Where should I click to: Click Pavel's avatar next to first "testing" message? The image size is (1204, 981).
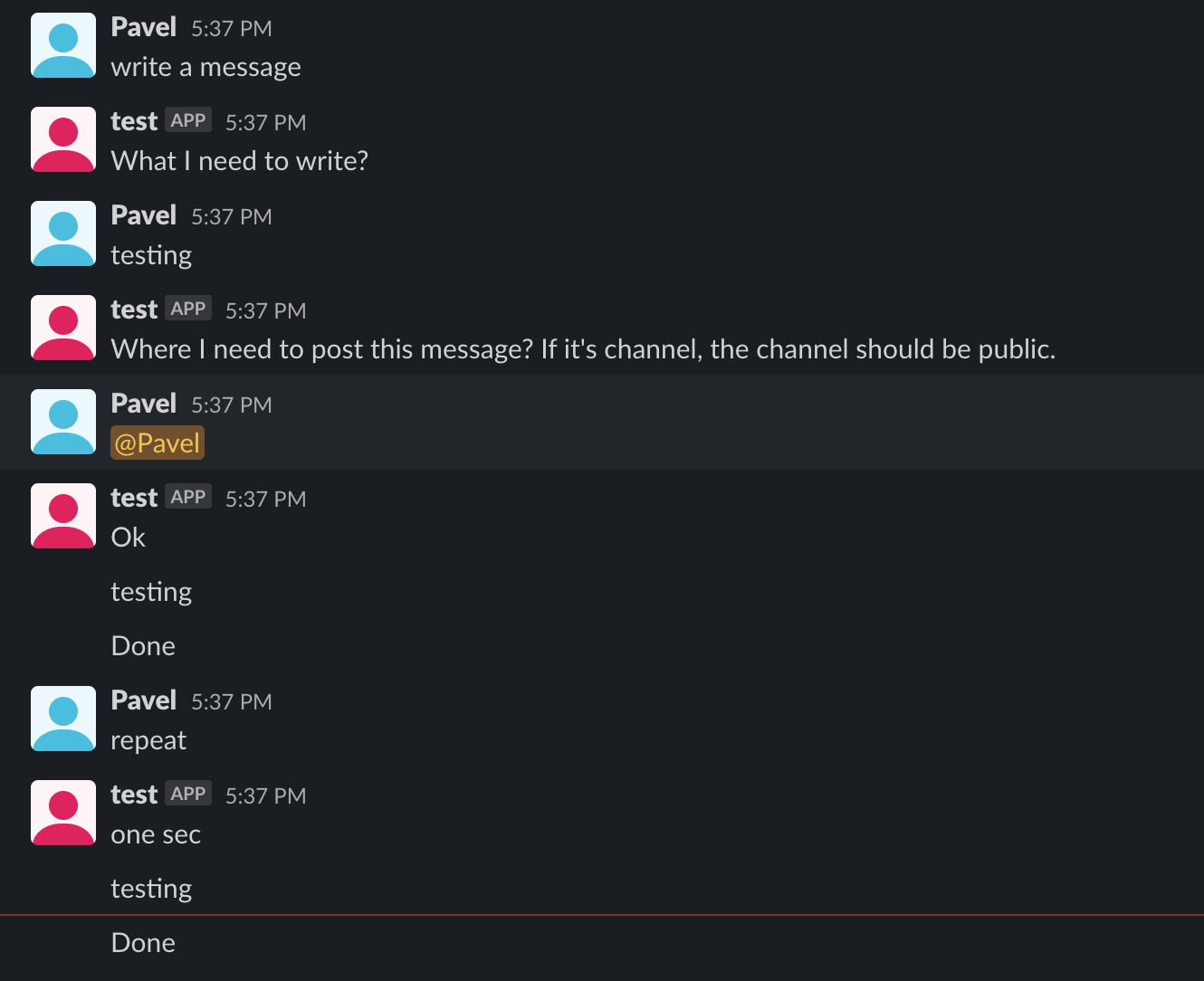tap(63, 233)
